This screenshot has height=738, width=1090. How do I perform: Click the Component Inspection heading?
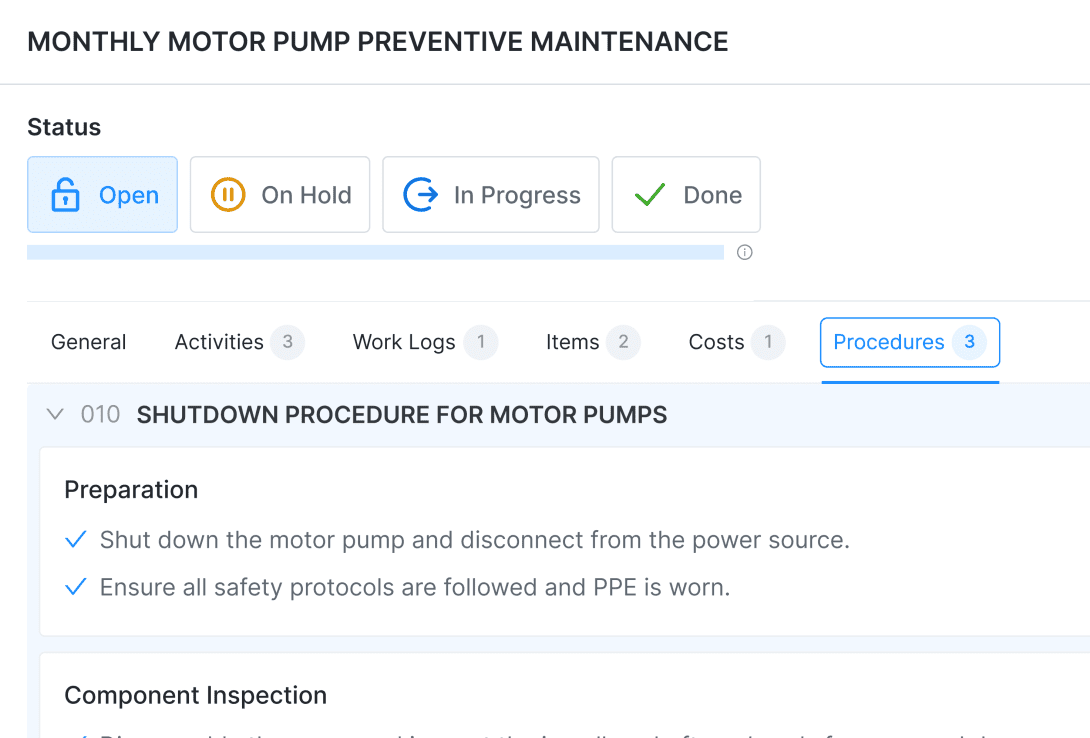(x=195, y=696)
